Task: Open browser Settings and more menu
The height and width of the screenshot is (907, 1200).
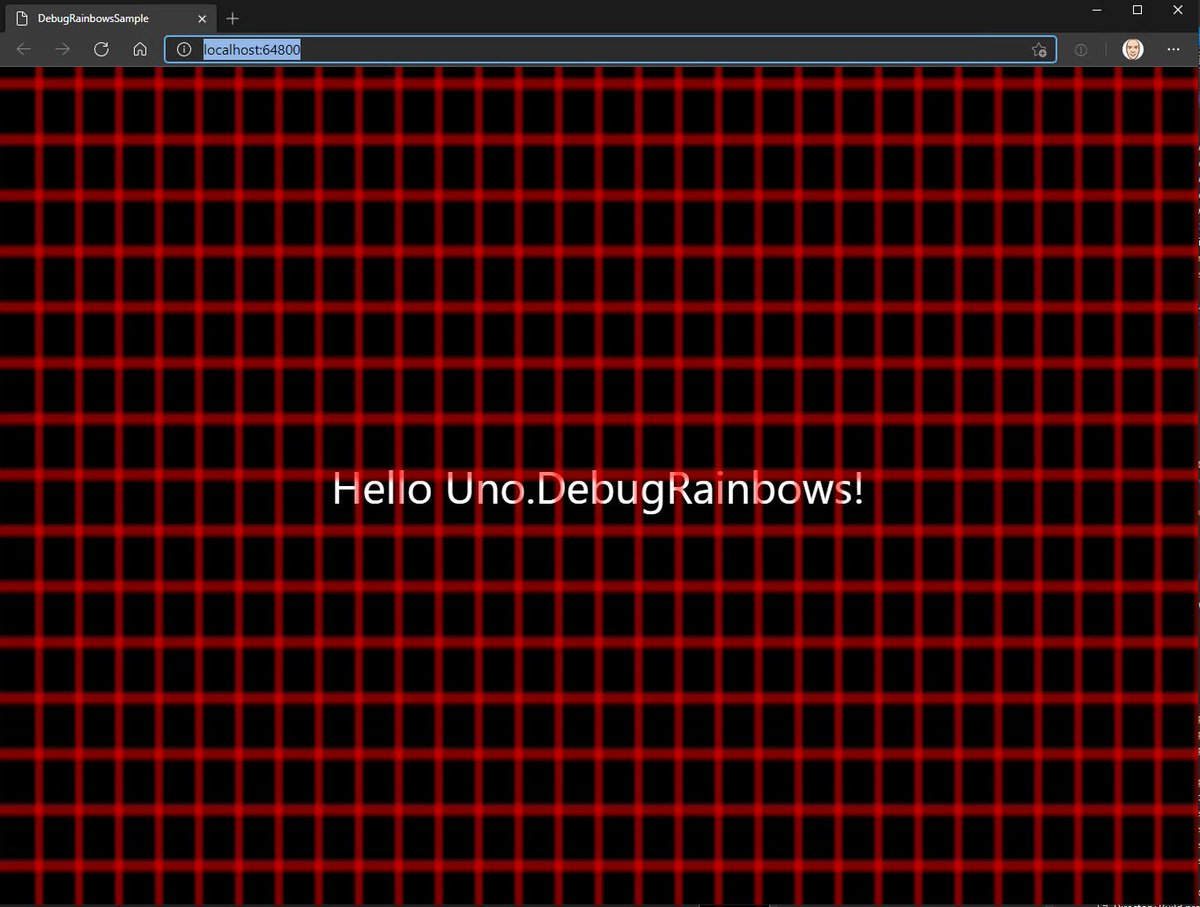Action: [x=1174, y=50]
